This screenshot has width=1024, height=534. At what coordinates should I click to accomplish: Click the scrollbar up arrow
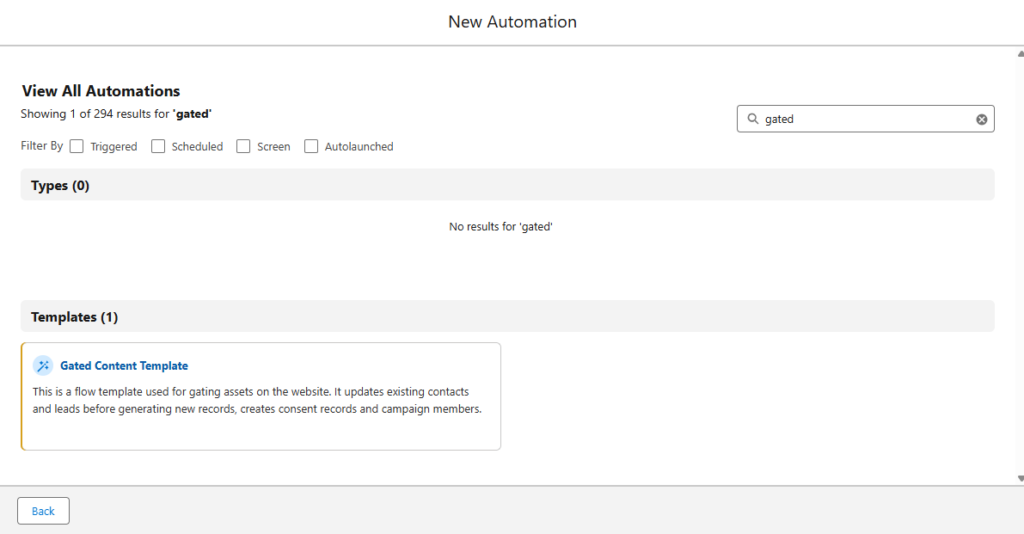(1018, 53)
